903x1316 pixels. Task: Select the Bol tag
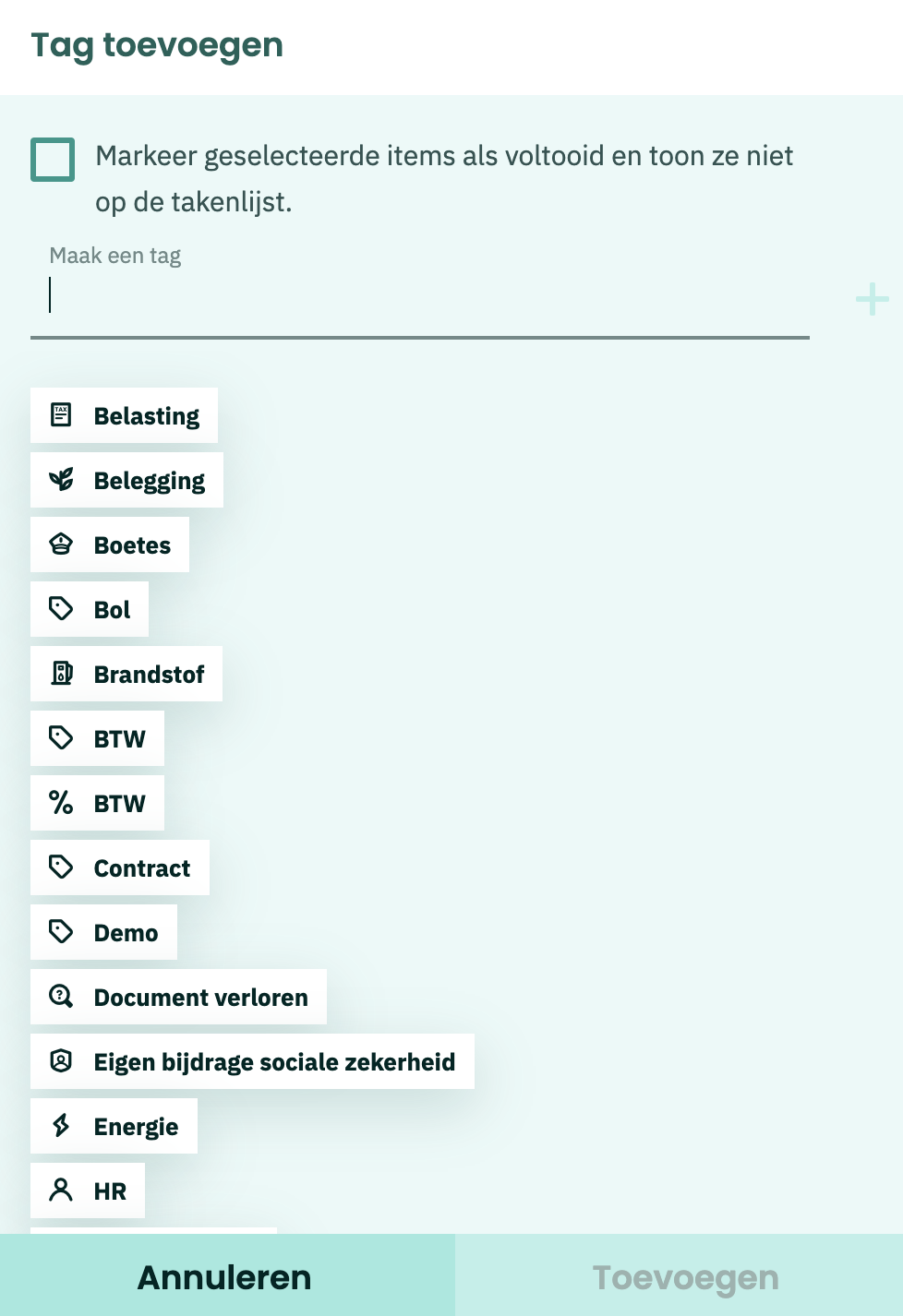90,609
